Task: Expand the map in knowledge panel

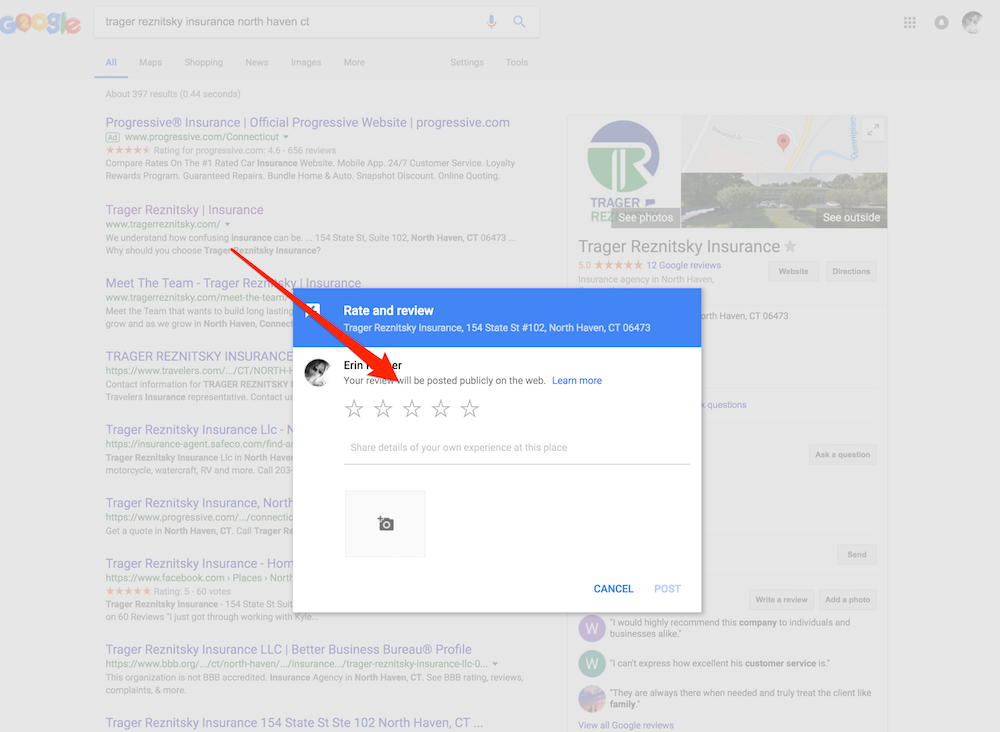Action: click(x=873, y=130)
